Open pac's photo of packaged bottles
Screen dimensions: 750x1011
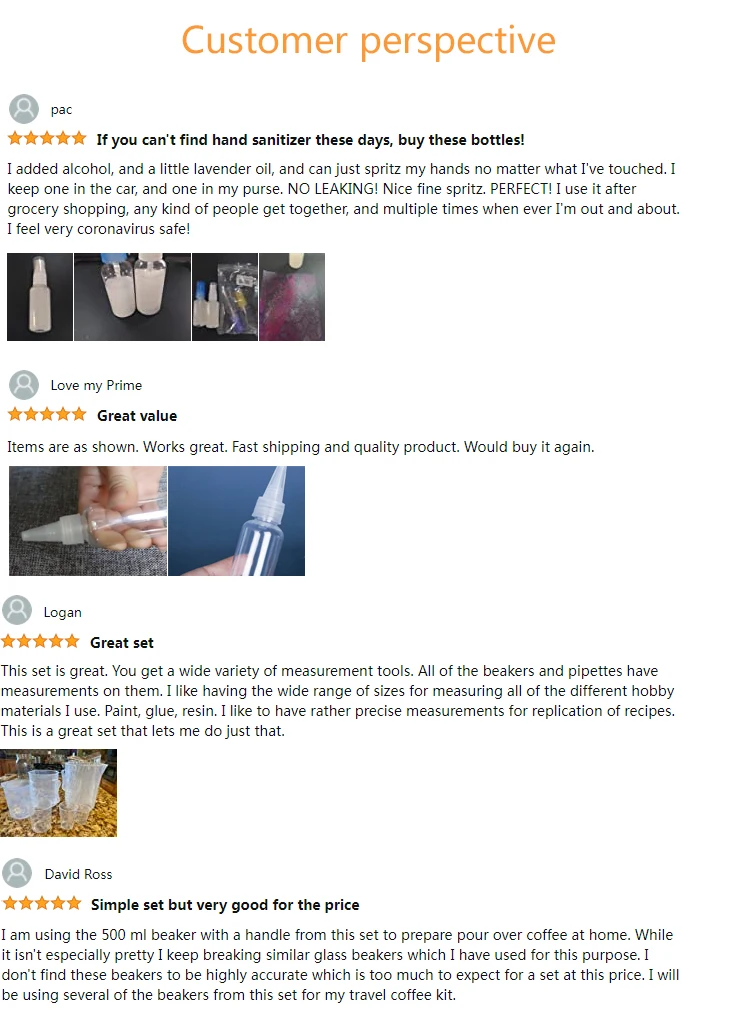pyautogui.click(x=225, y=297)
